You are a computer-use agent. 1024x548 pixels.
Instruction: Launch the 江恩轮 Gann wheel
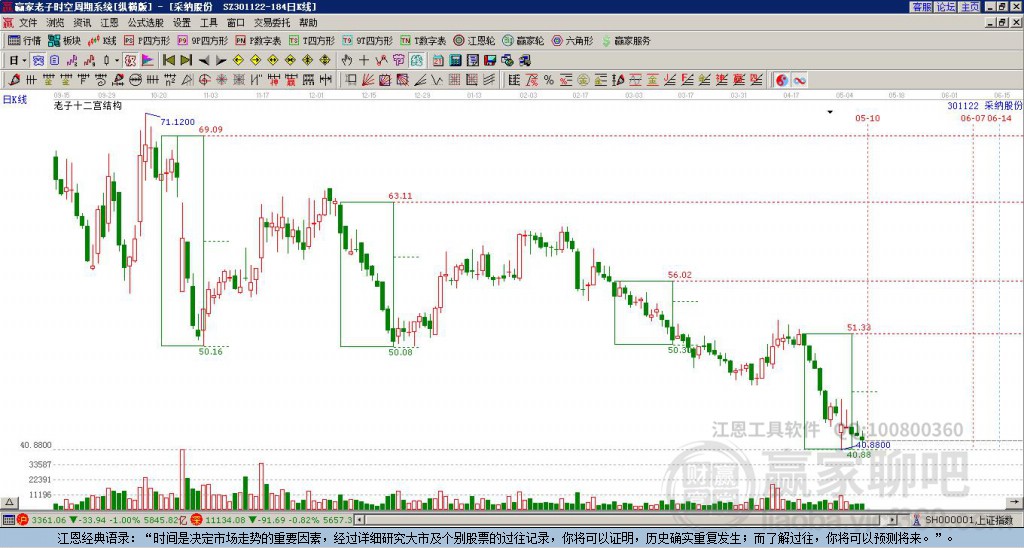[x=474, y=40]
